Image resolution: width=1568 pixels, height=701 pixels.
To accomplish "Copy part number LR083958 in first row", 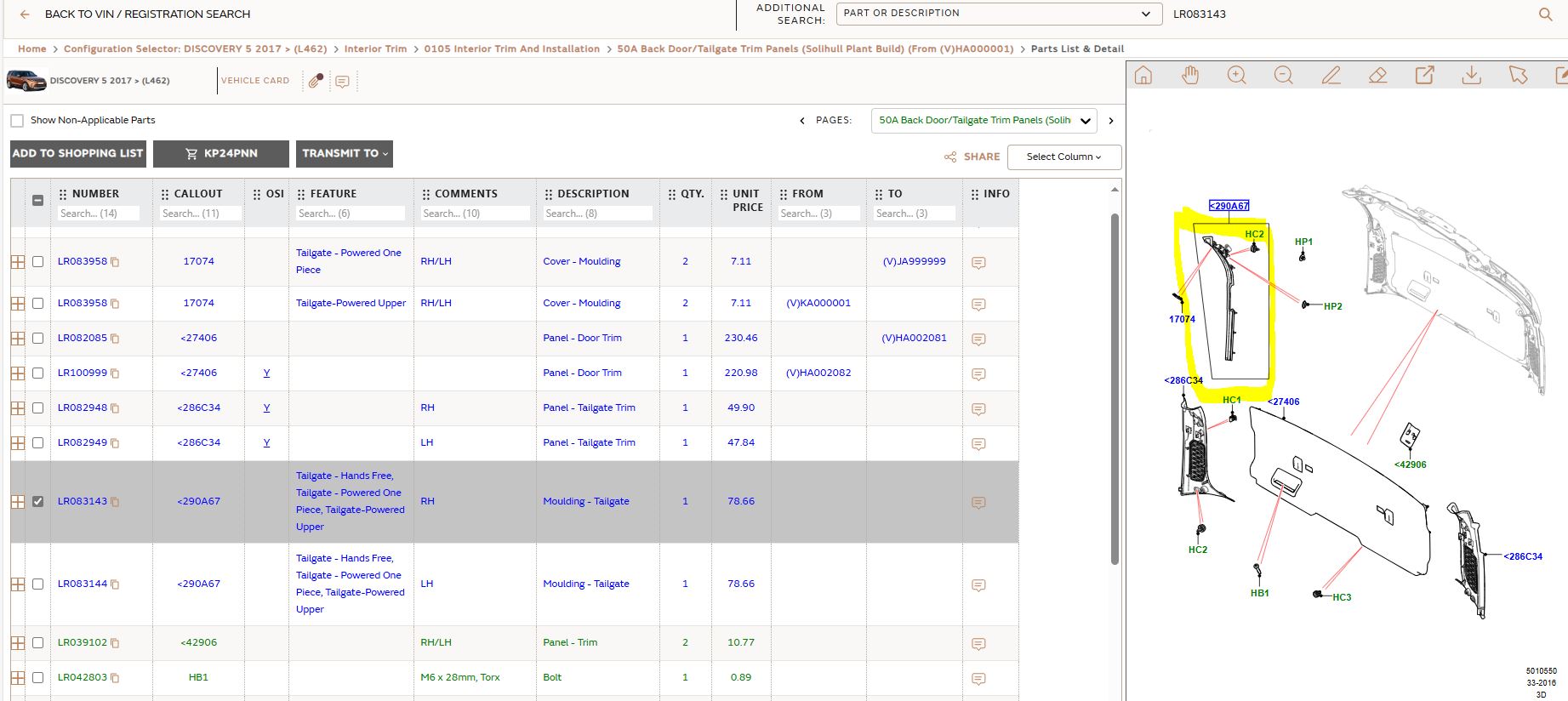I will pos(115,262).
